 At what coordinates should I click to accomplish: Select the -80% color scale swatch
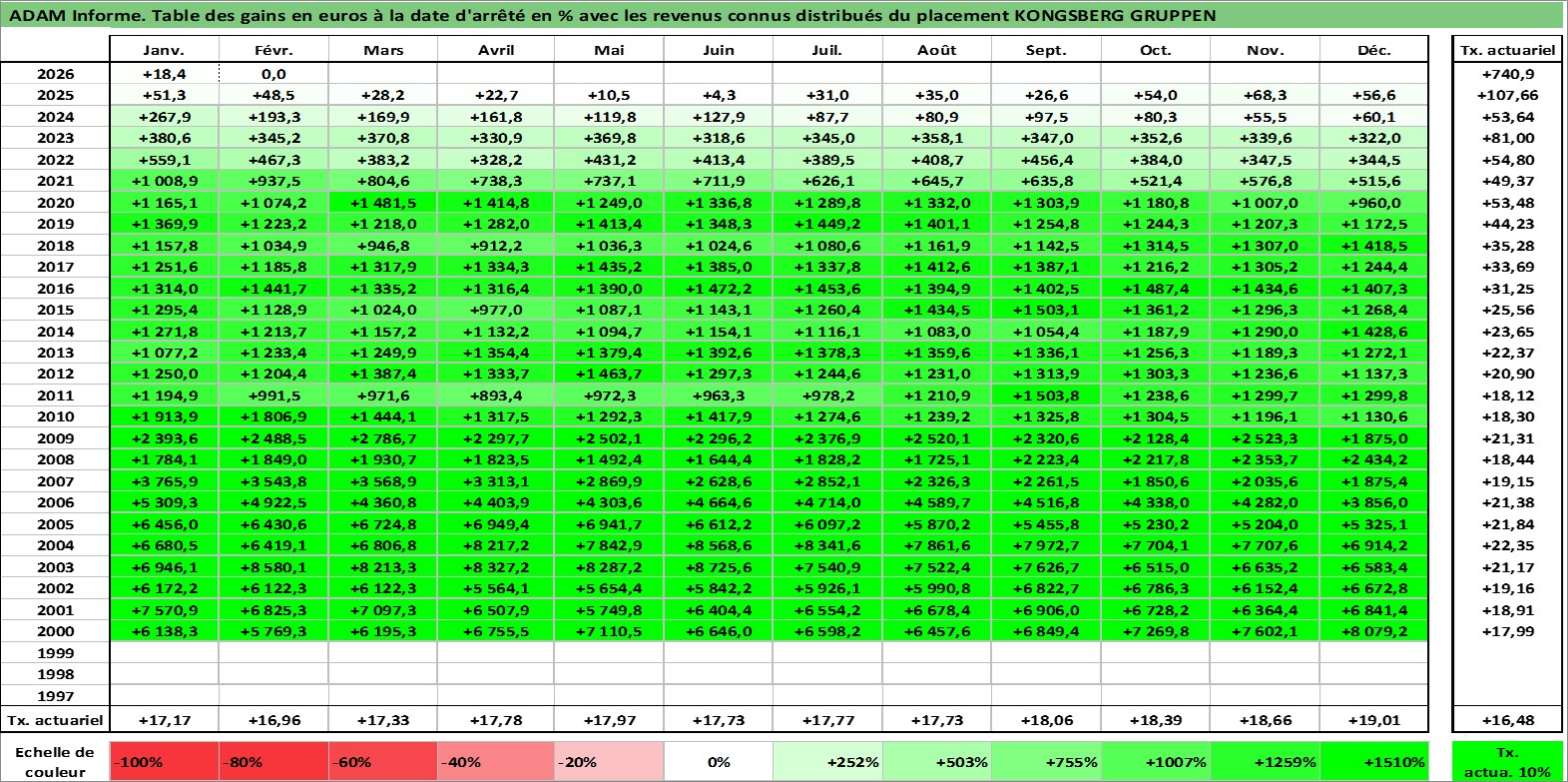click(273, 762)
